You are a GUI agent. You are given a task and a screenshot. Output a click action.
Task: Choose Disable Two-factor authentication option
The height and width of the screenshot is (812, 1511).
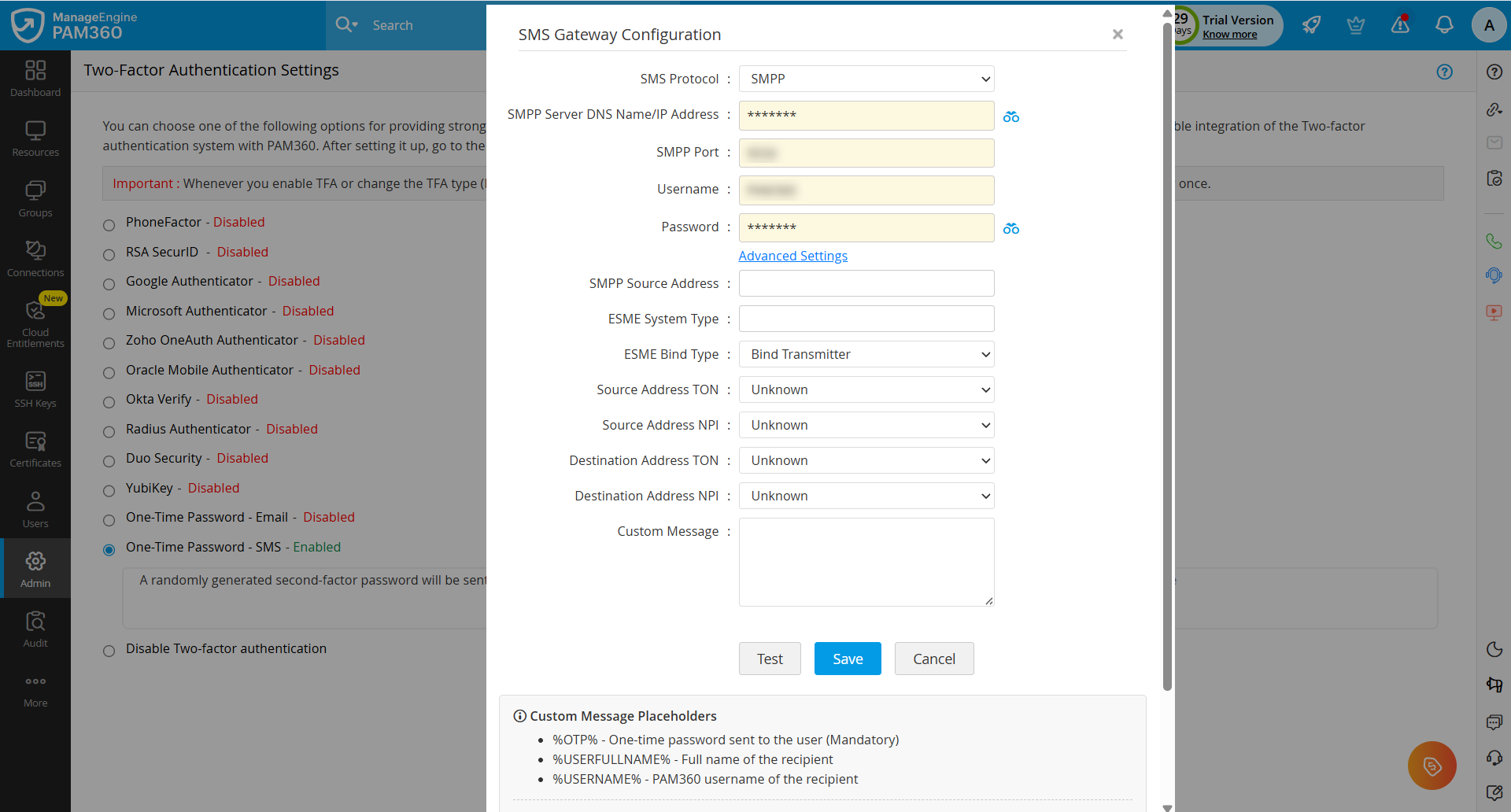tap(109, 651)
